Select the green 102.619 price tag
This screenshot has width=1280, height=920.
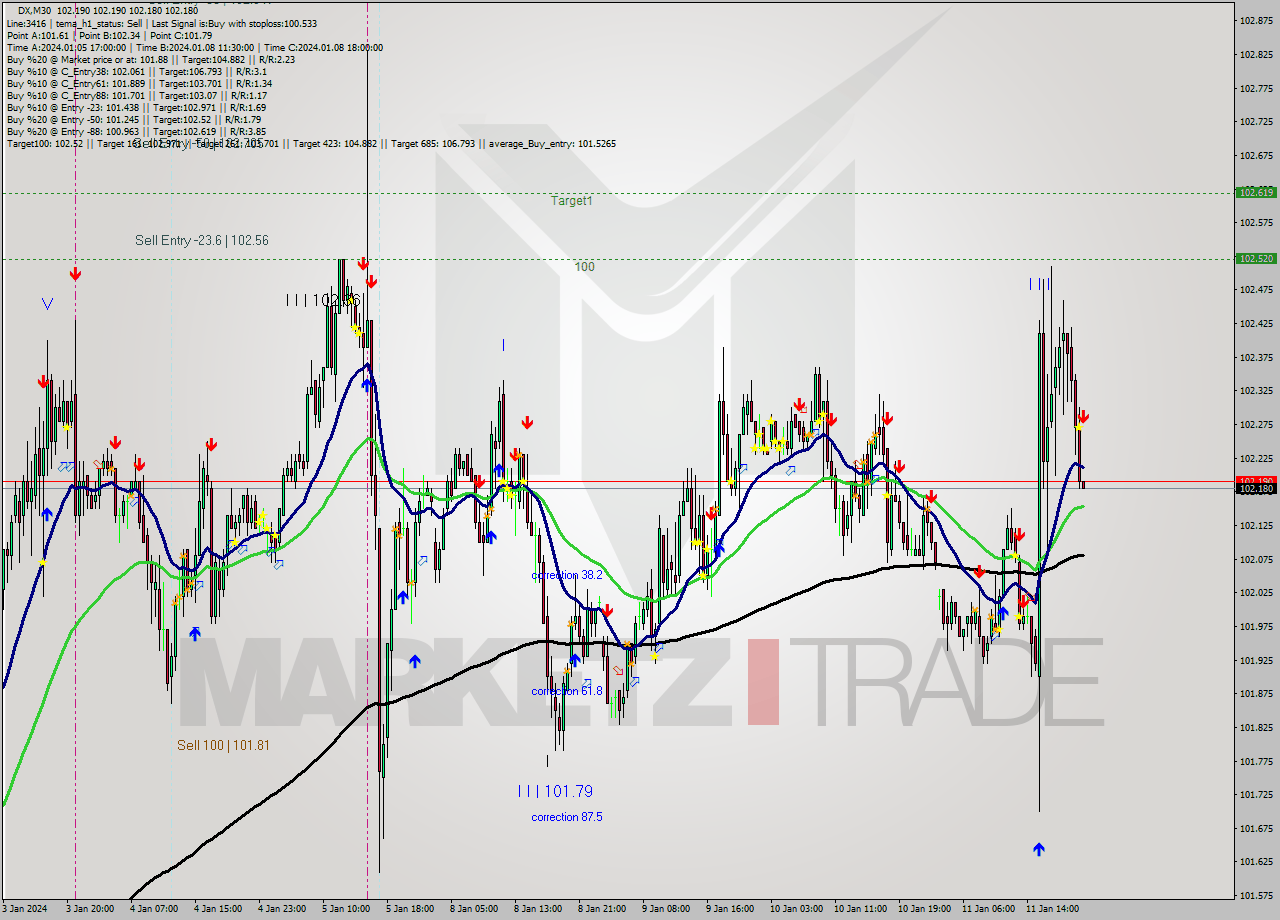click(1256, 192)
